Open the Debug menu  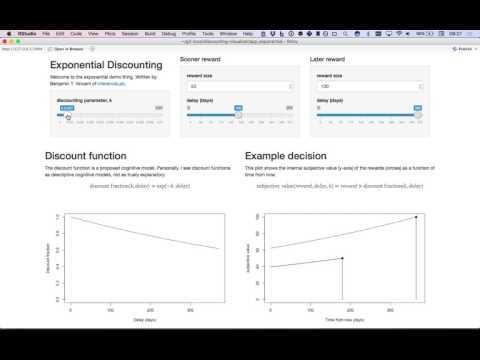coord(169,34)
